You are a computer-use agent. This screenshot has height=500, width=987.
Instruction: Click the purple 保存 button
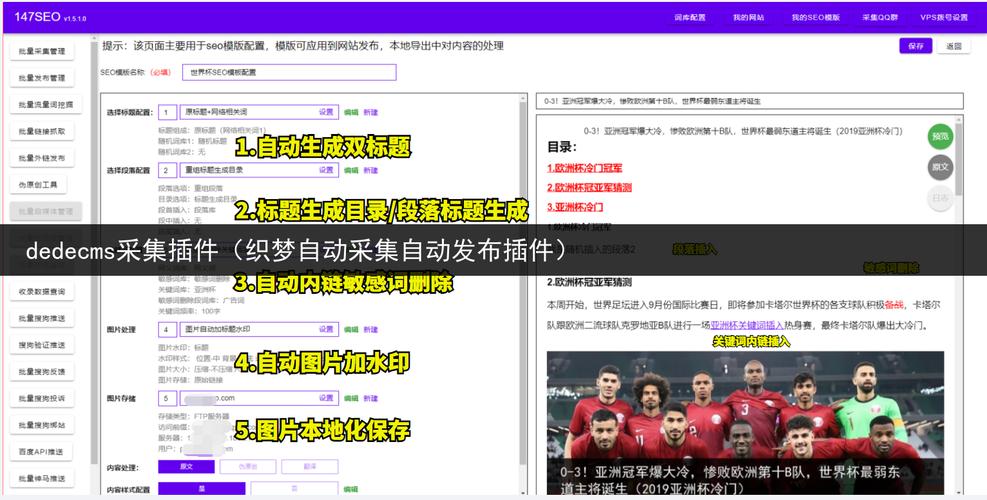coord(916,46)
